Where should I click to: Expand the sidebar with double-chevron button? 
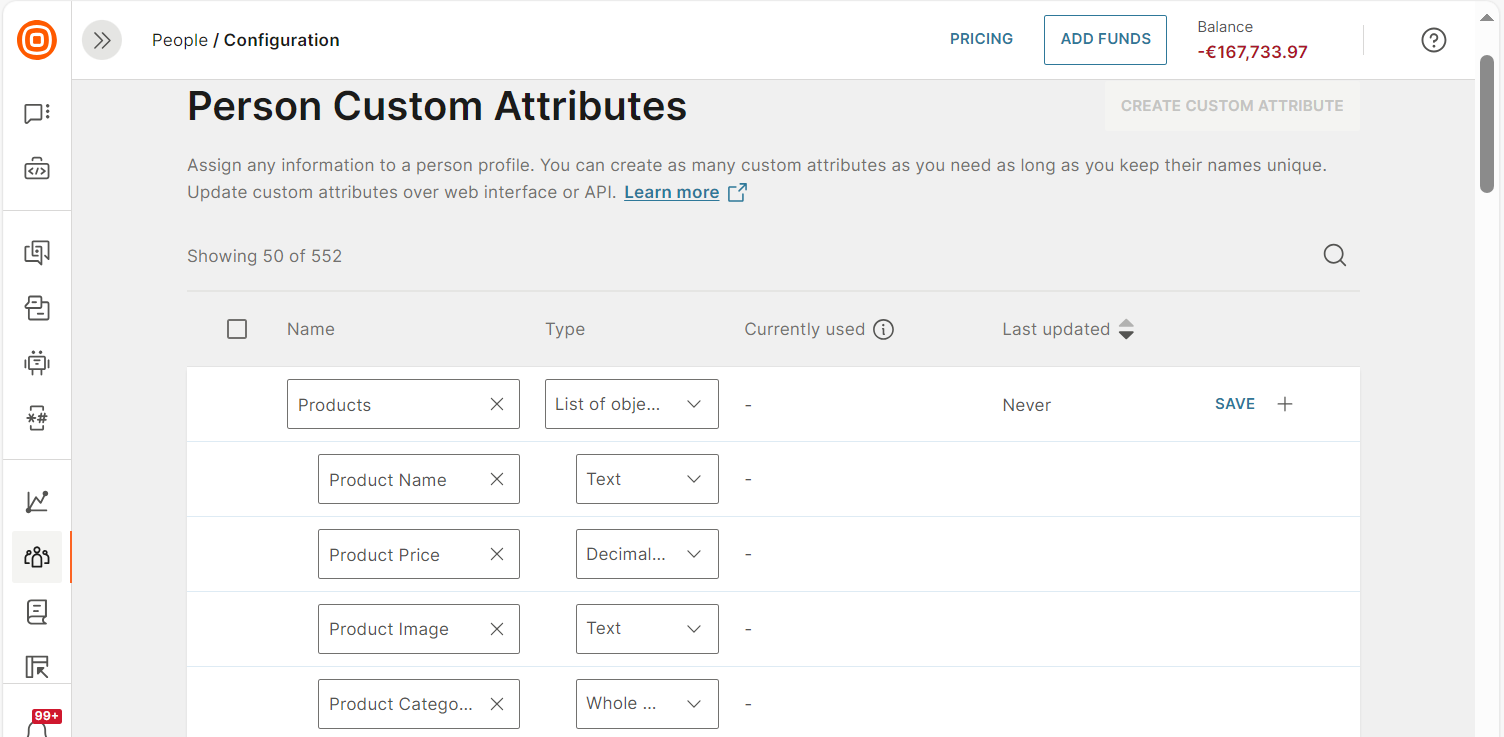[102, 40]
